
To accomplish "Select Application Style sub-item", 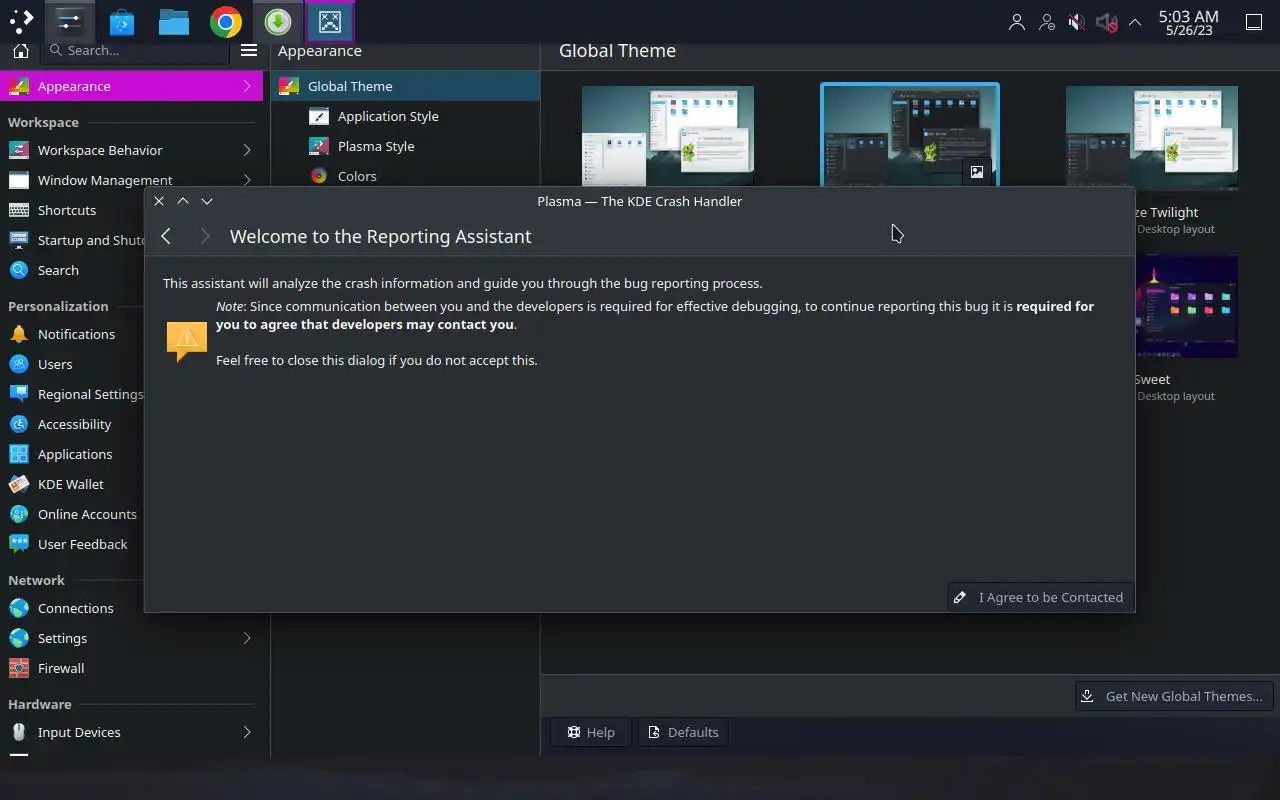I will tap(405, 116).
